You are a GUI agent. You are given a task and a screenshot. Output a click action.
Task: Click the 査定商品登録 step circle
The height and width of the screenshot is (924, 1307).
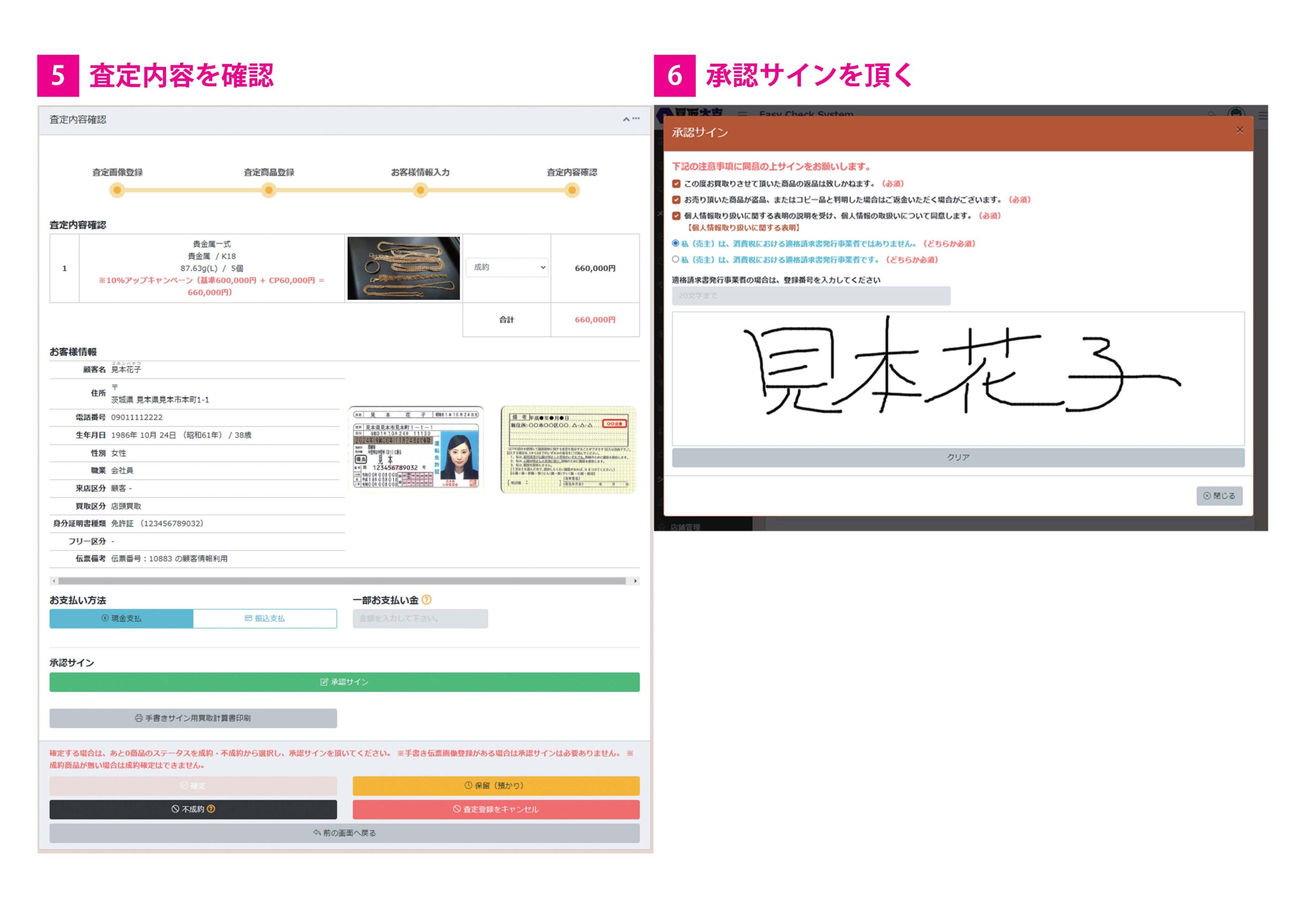(x=269, y=190)
